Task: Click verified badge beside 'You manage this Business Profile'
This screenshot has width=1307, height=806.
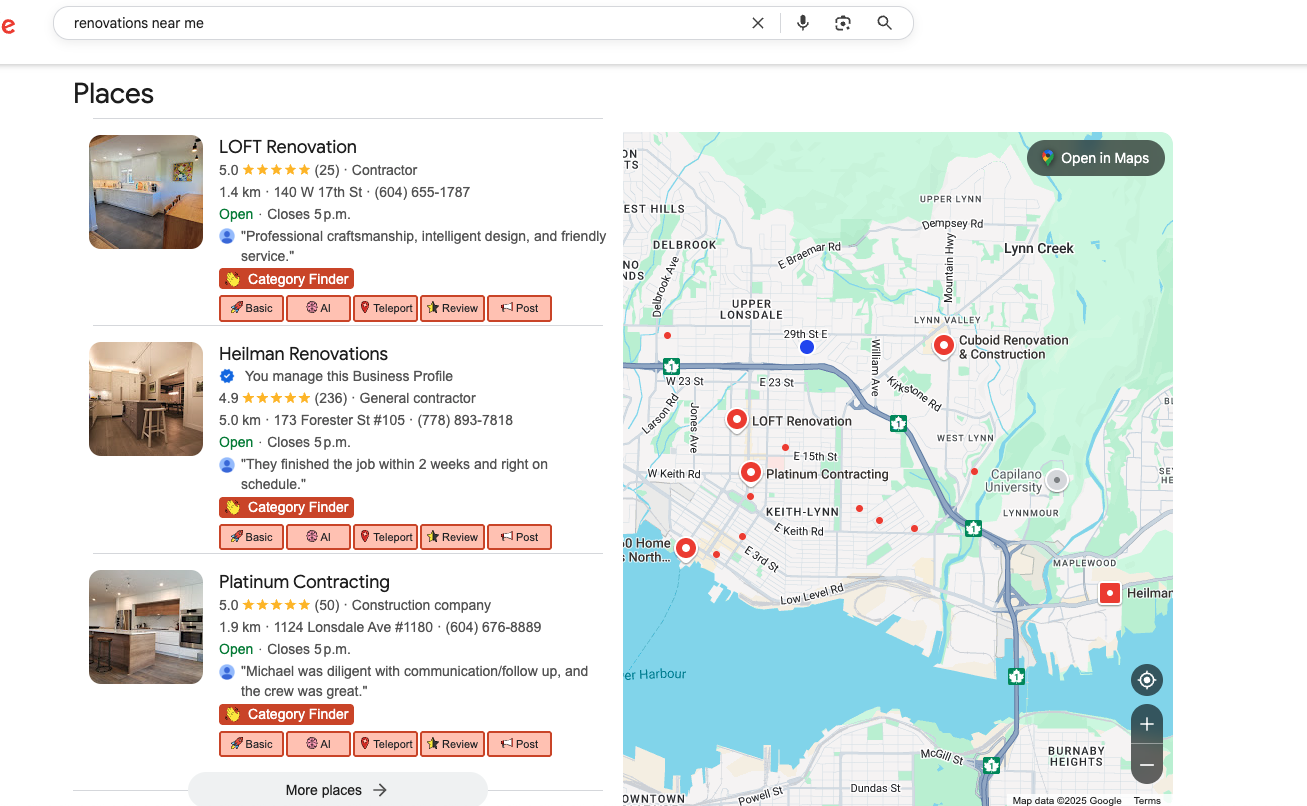Action: [227, 376]
